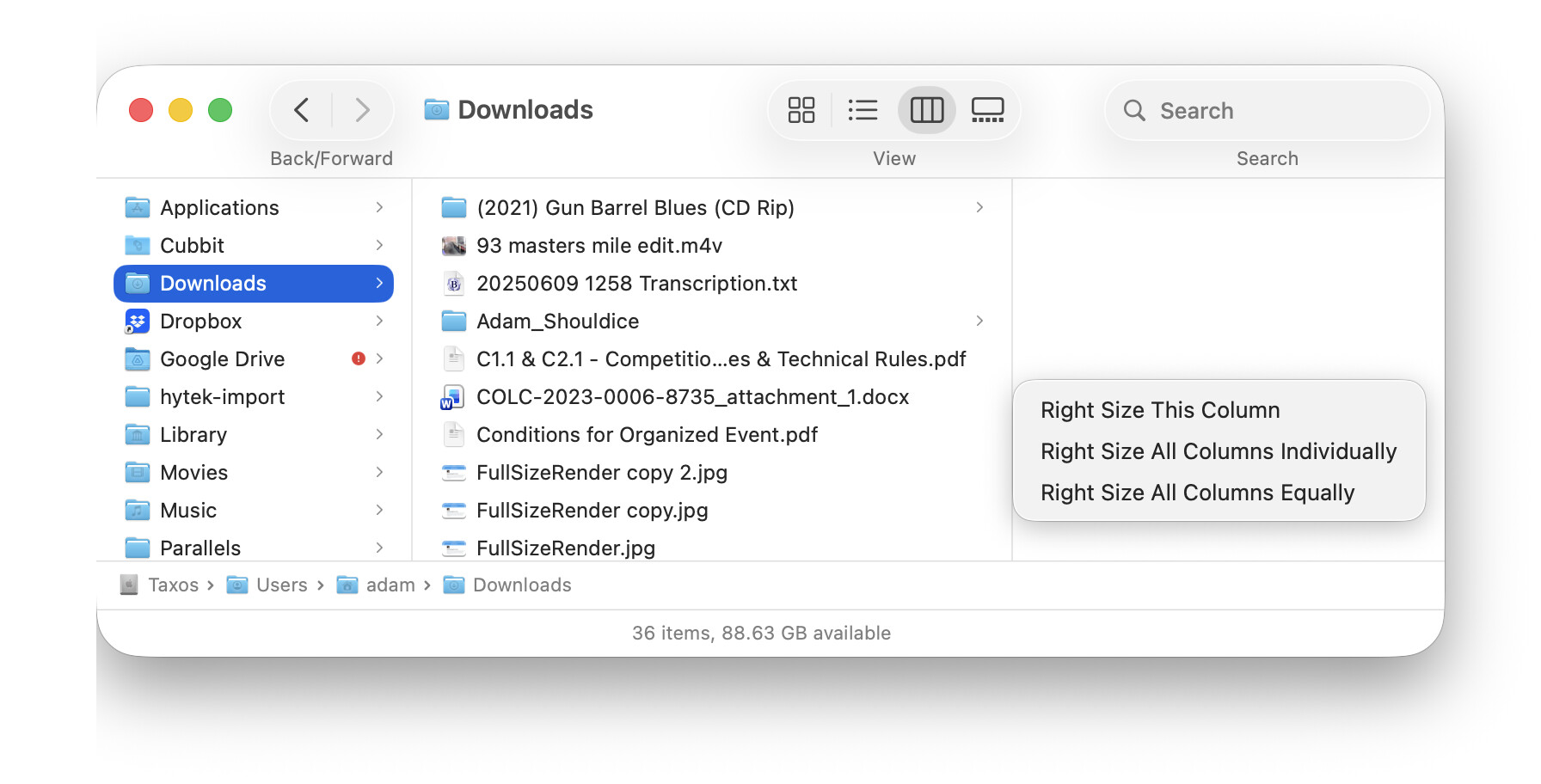
Task: Select the 93 masters mile edit.m4v video
Action: point(599,246)
